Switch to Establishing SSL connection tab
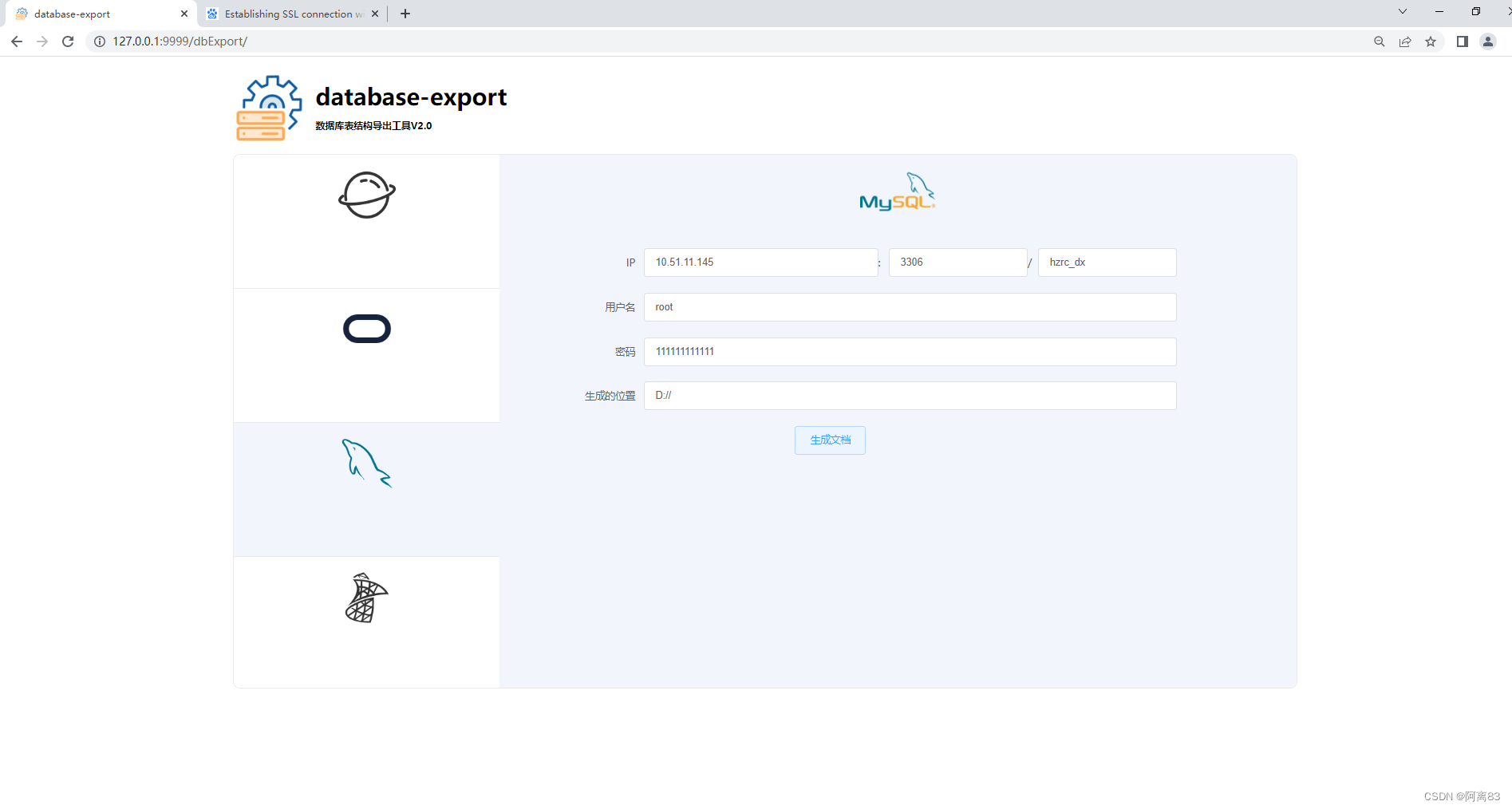 pyautogui.click(x=292, y=14)
